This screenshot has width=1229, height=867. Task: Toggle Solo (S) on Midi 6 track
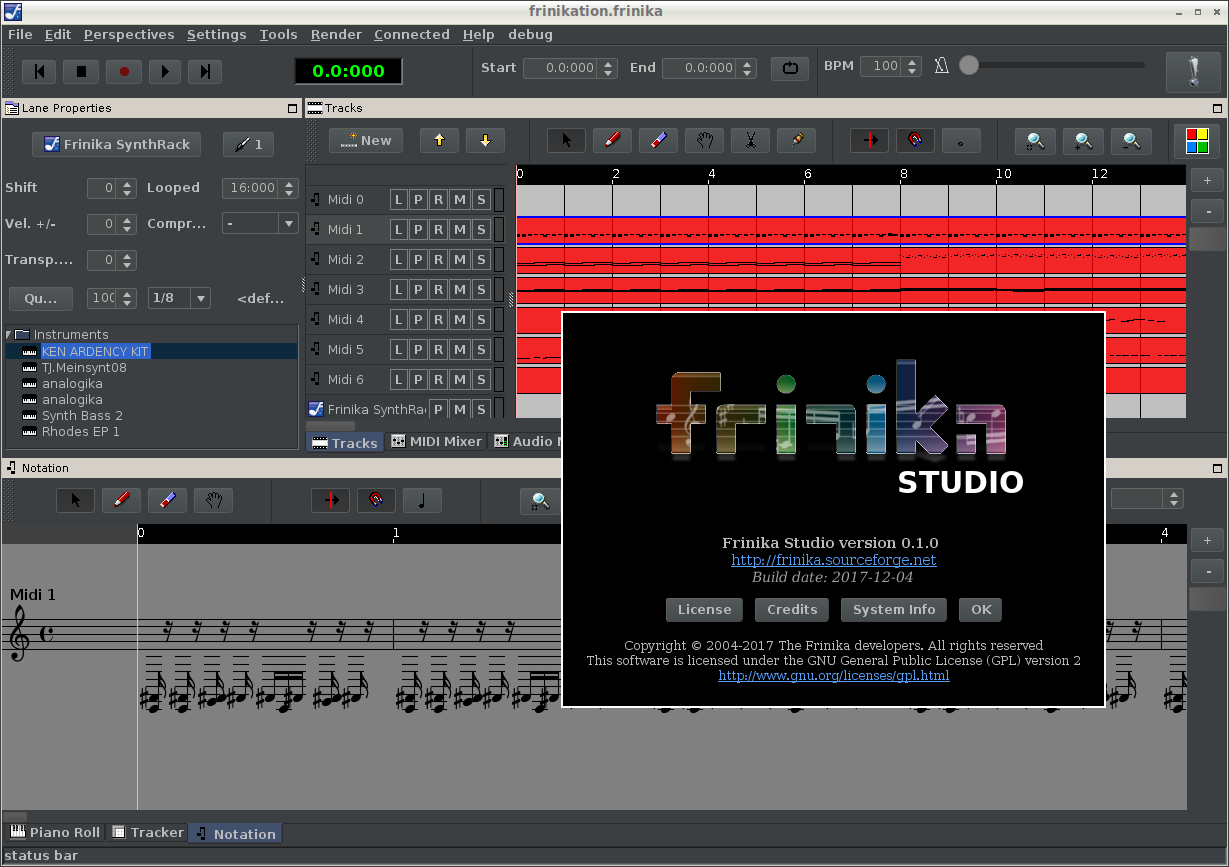pos(481,379)
